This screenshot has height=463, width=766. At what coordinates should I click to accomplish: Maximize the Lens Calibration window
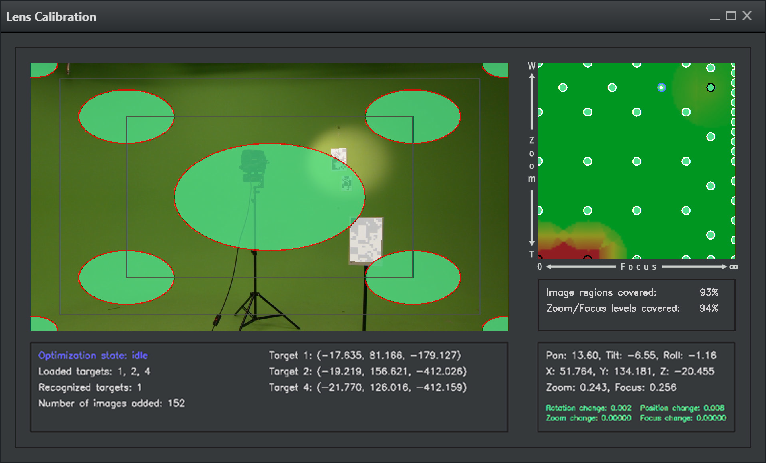coord(730,16)
